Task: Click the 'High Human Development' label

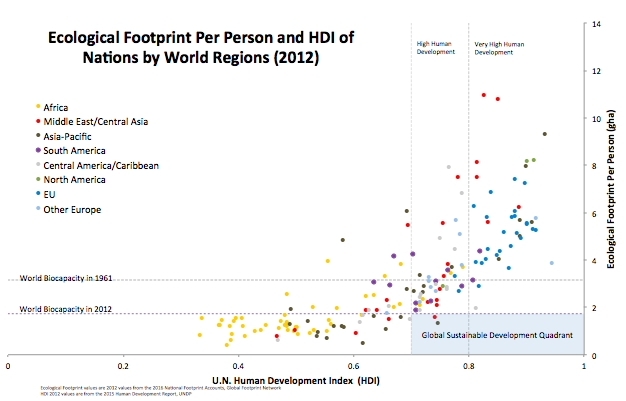Action: point(436,48)
